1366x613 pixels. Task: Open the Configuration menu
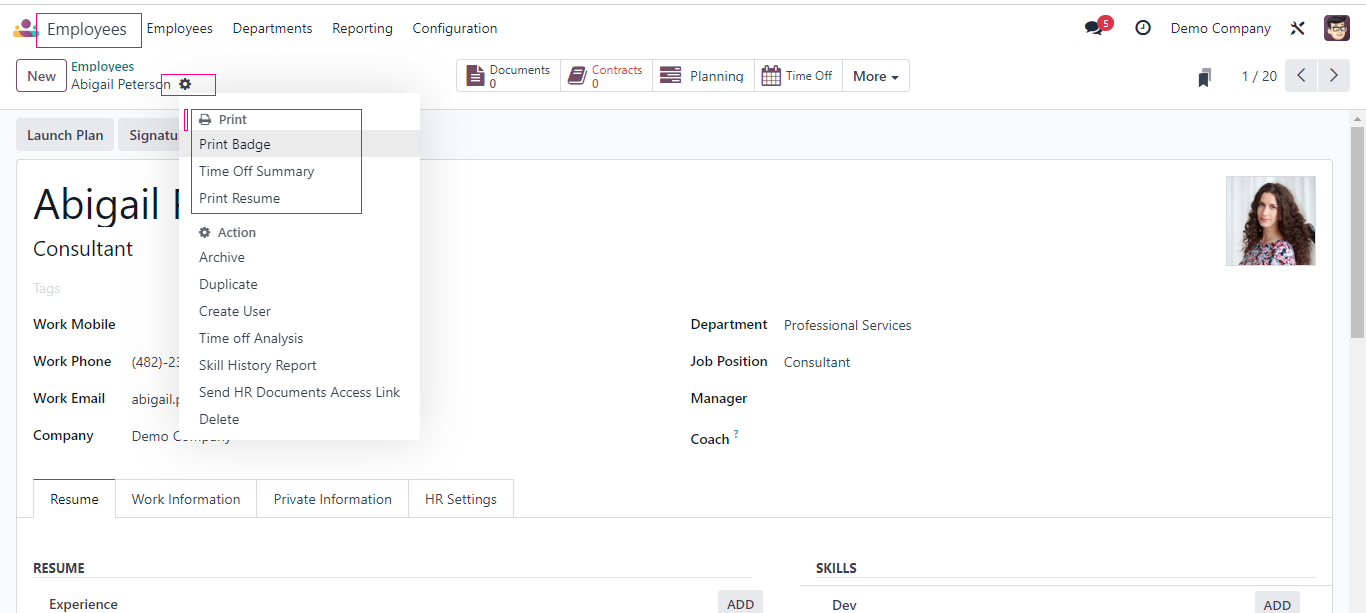454,28
